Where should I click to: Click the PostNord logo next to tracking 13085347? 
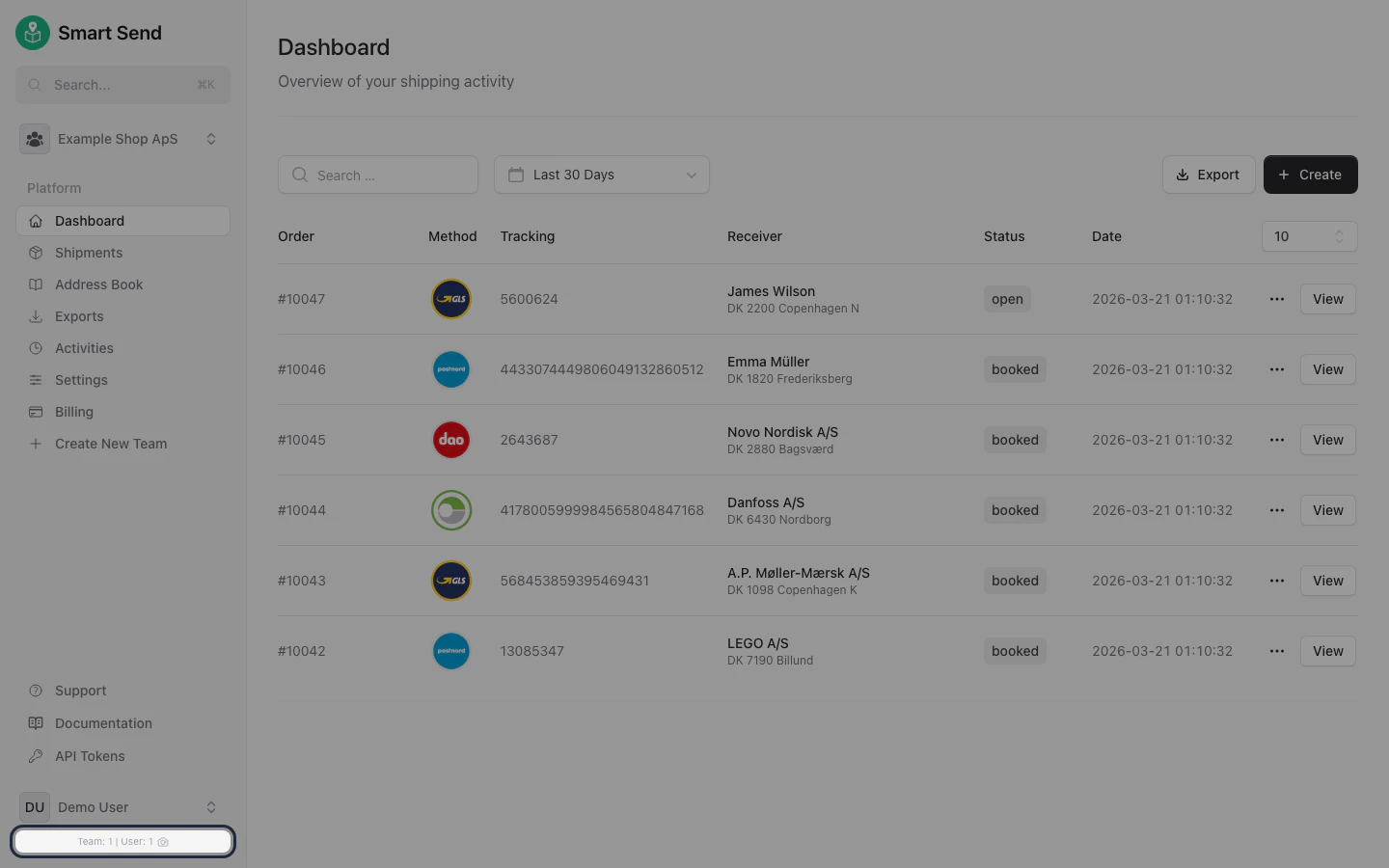pyautogui.click(x=450, y=651)
